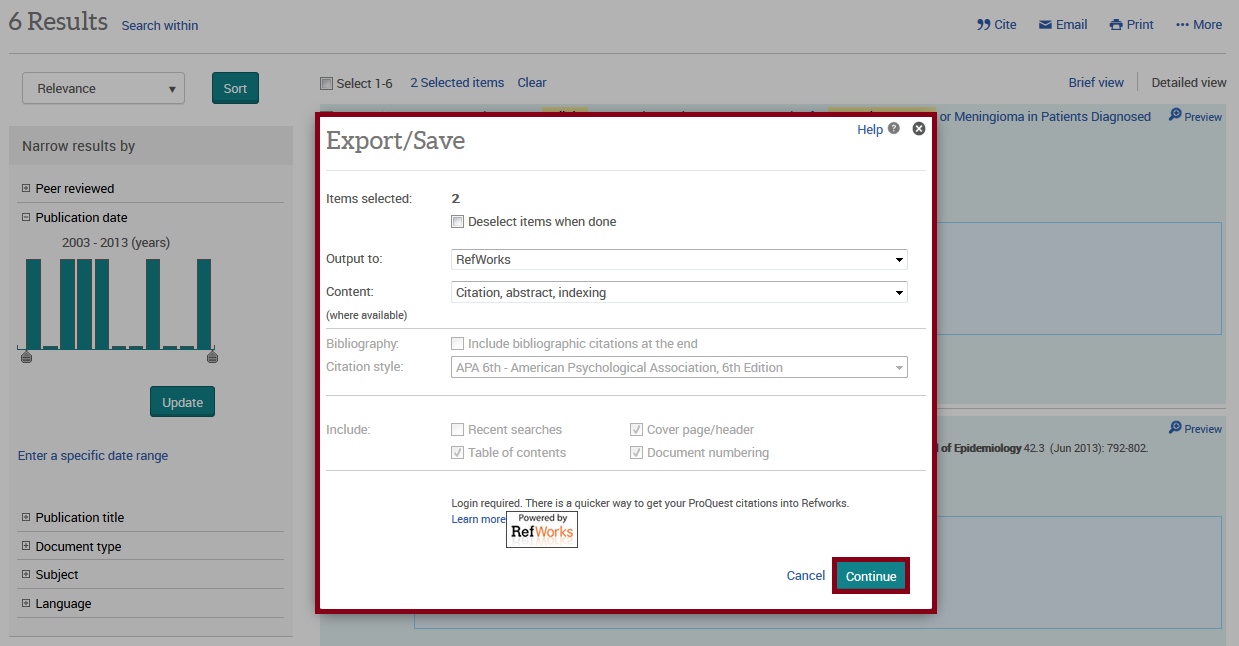
Task: Click the Cancel link
Action: pos(805,575)
